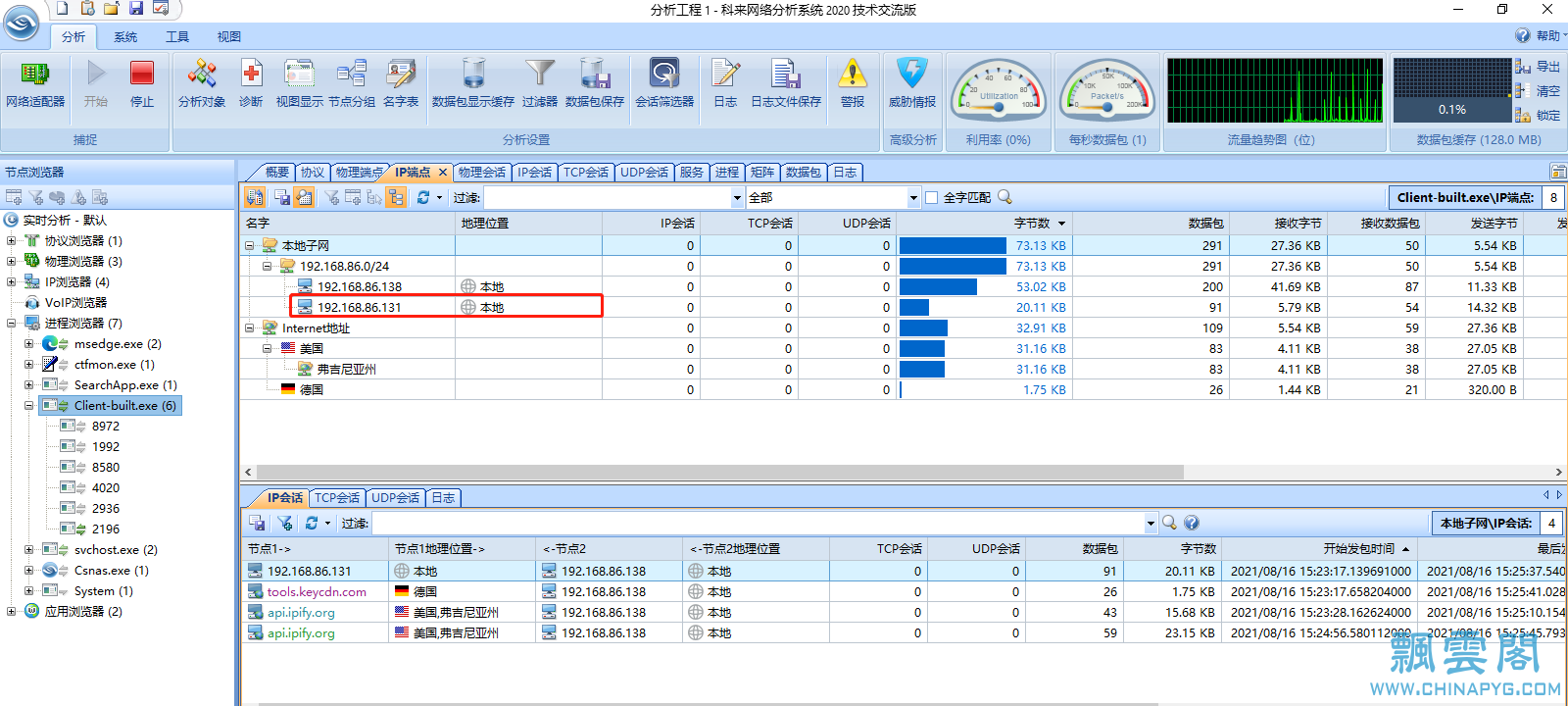
Task: Open the 名字表 name table
Action: pyautogui.click(x=401, y=84)
